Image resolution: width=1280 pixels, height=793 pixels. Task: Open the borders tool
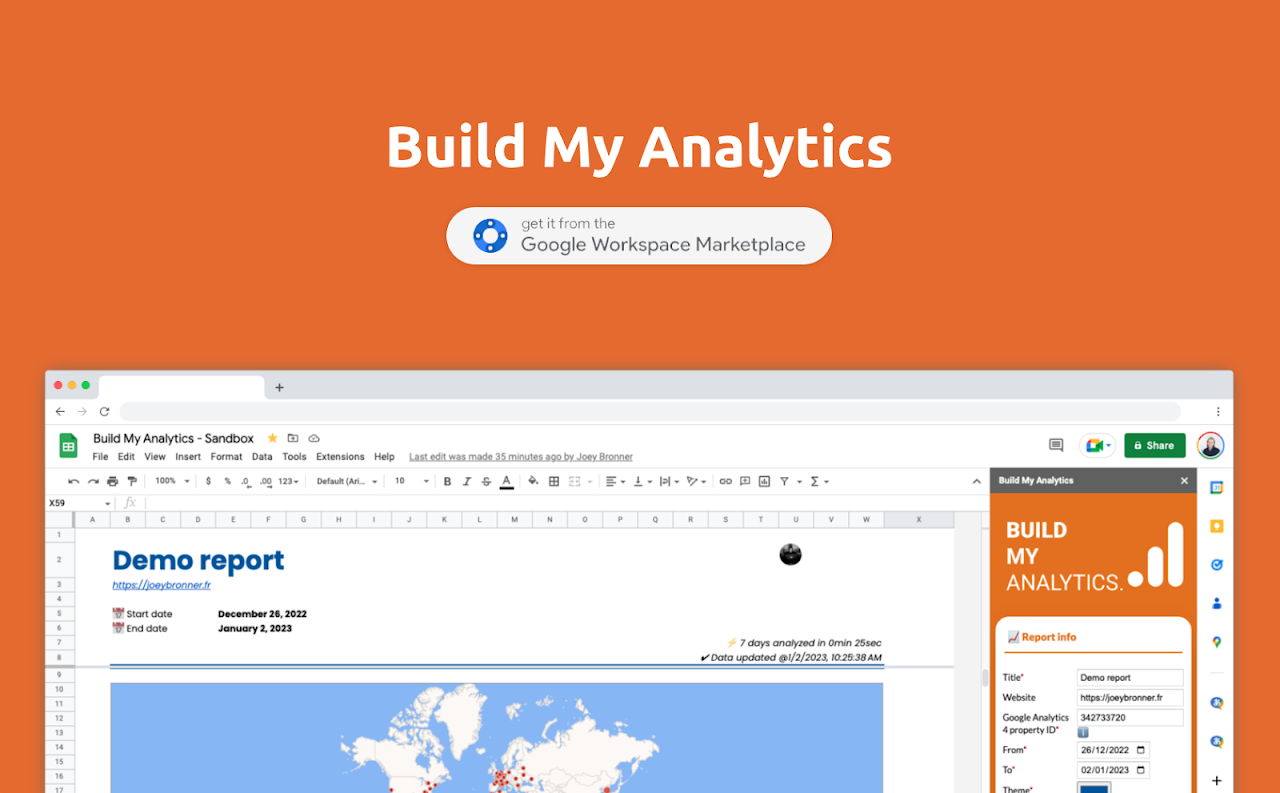[554, 481]
